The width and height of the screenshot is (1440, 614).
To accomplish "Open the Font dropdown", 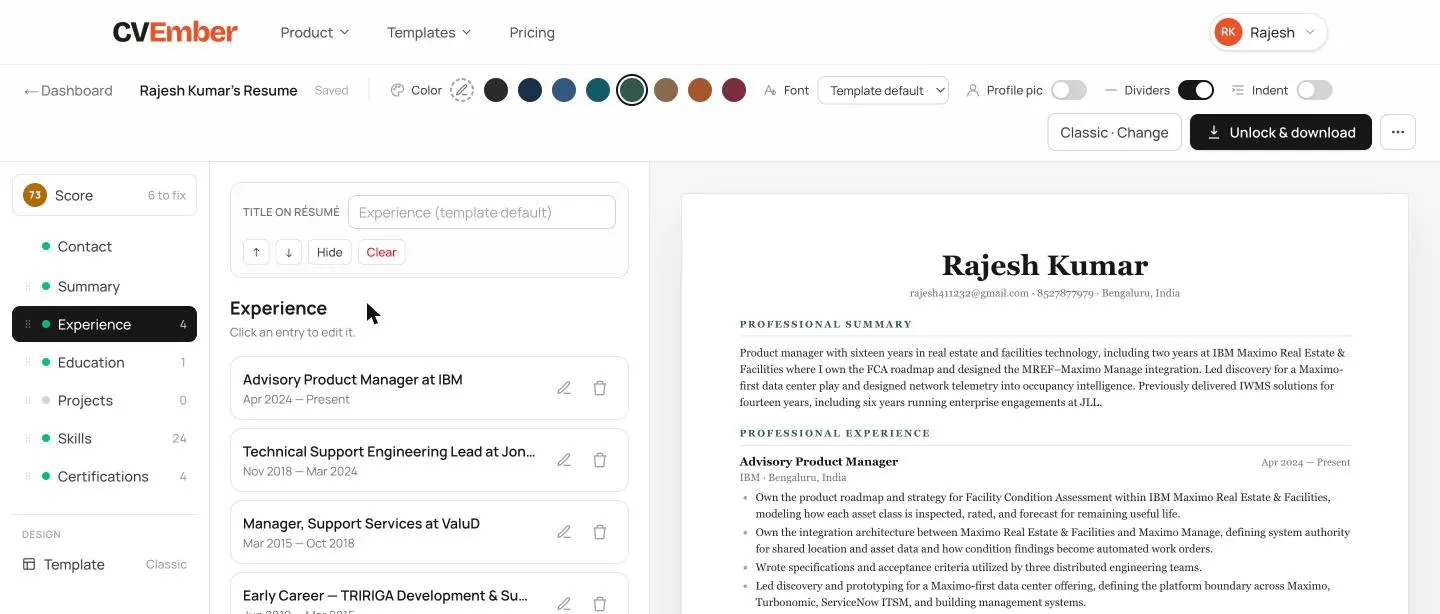I will pyautogui.click(x=883, y=90).
